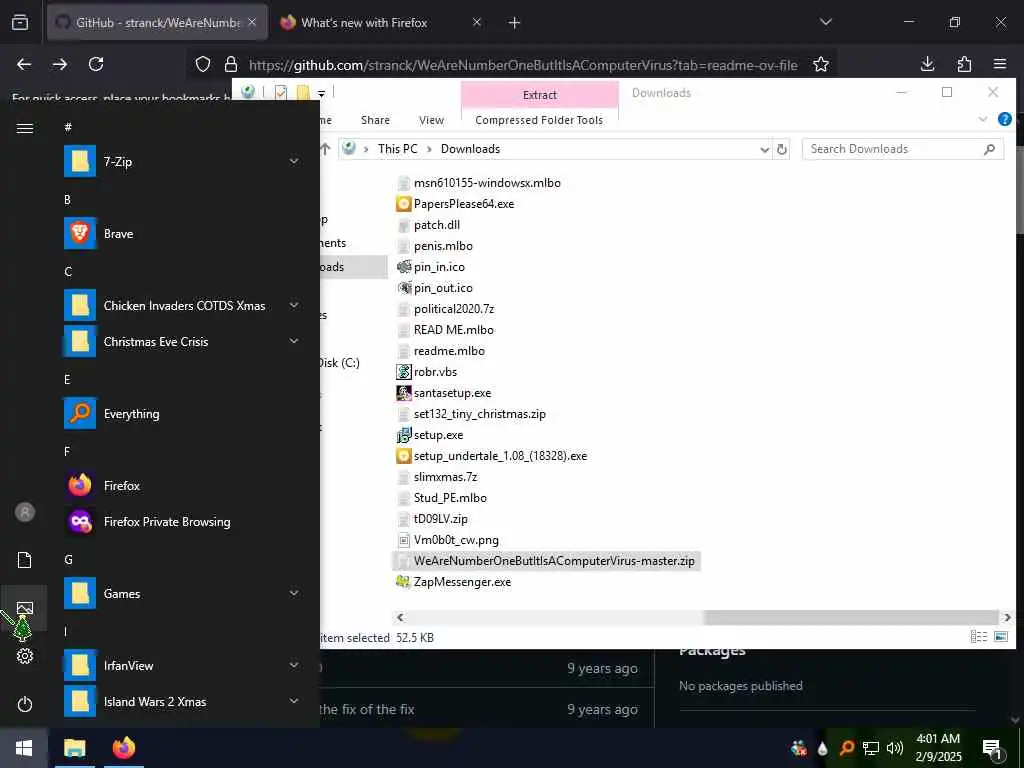The height and width of the screenshot is (768, 1024).
Task: Open File Explorer from the taskbar
Action: [x=74, y=748]
